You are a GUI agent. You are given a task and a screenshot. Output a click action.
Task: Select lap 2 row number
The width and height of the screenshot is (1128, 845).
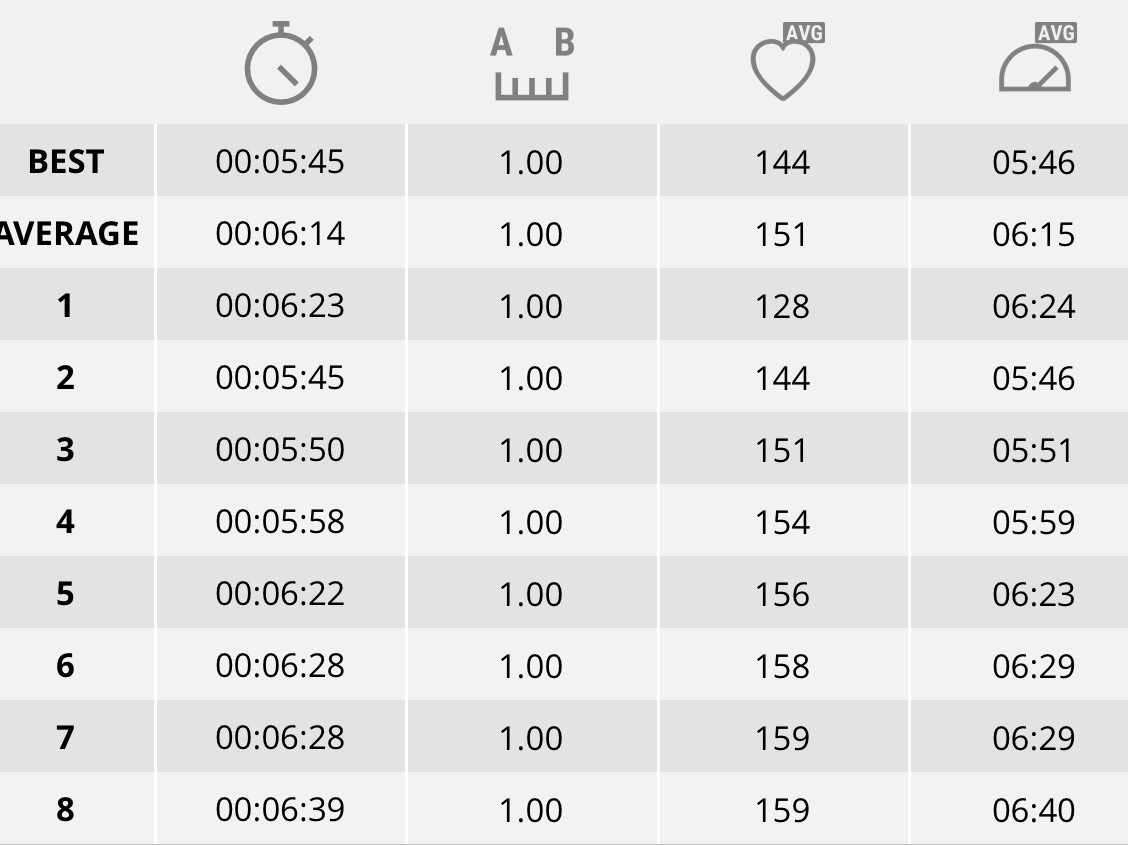point(65,378)
